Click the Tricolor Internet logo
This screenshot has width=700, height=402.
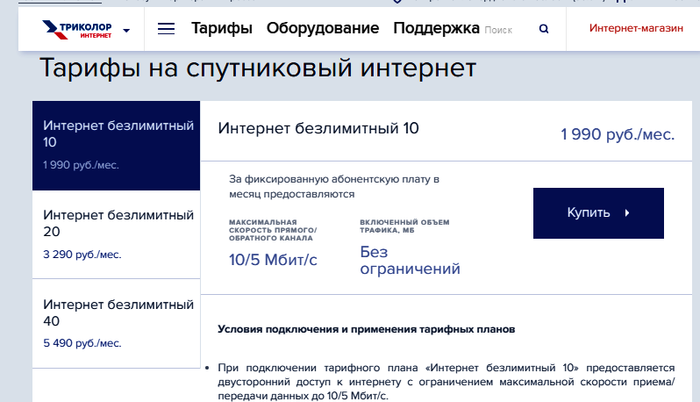(76, 29)
